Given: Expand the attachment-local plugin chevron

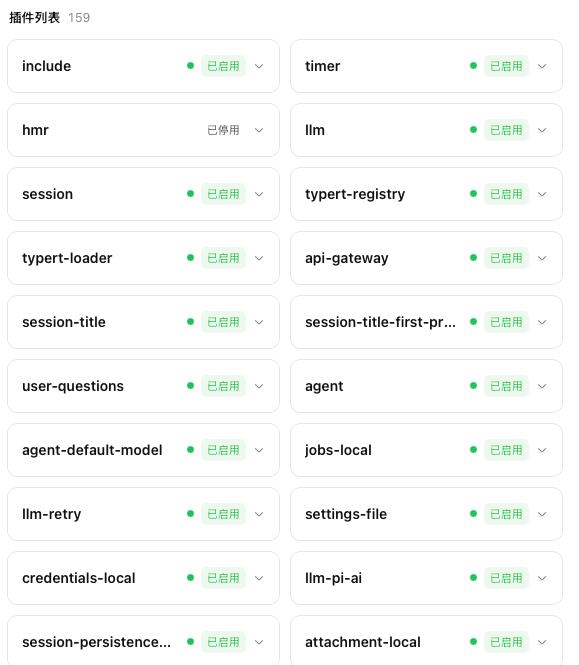Looking at the screenshot, I should (542, 642).
